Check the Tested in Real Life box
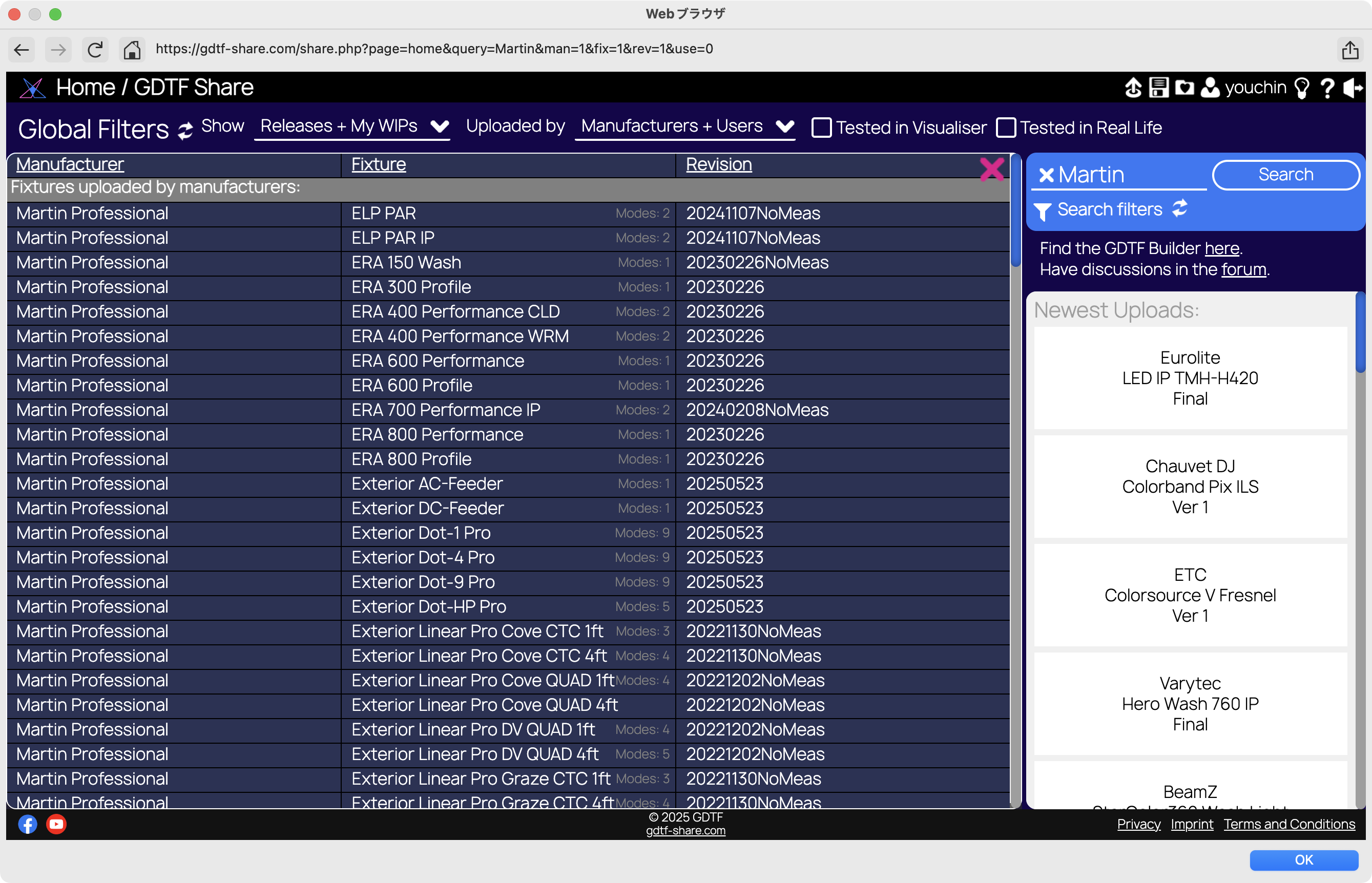The image size is (1372, 883). point(1006,128)
